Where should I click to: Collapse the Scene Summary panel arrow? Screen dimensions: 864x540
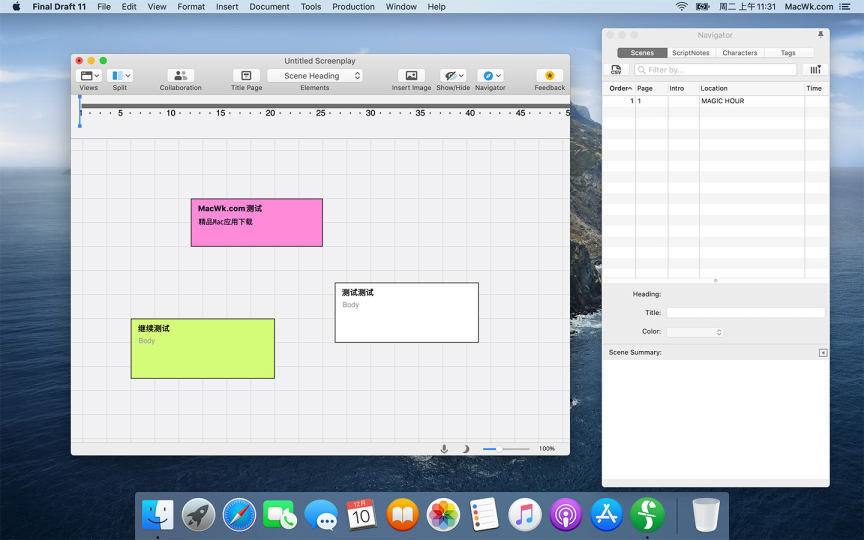pyautogui.click(x=823, y=353)
